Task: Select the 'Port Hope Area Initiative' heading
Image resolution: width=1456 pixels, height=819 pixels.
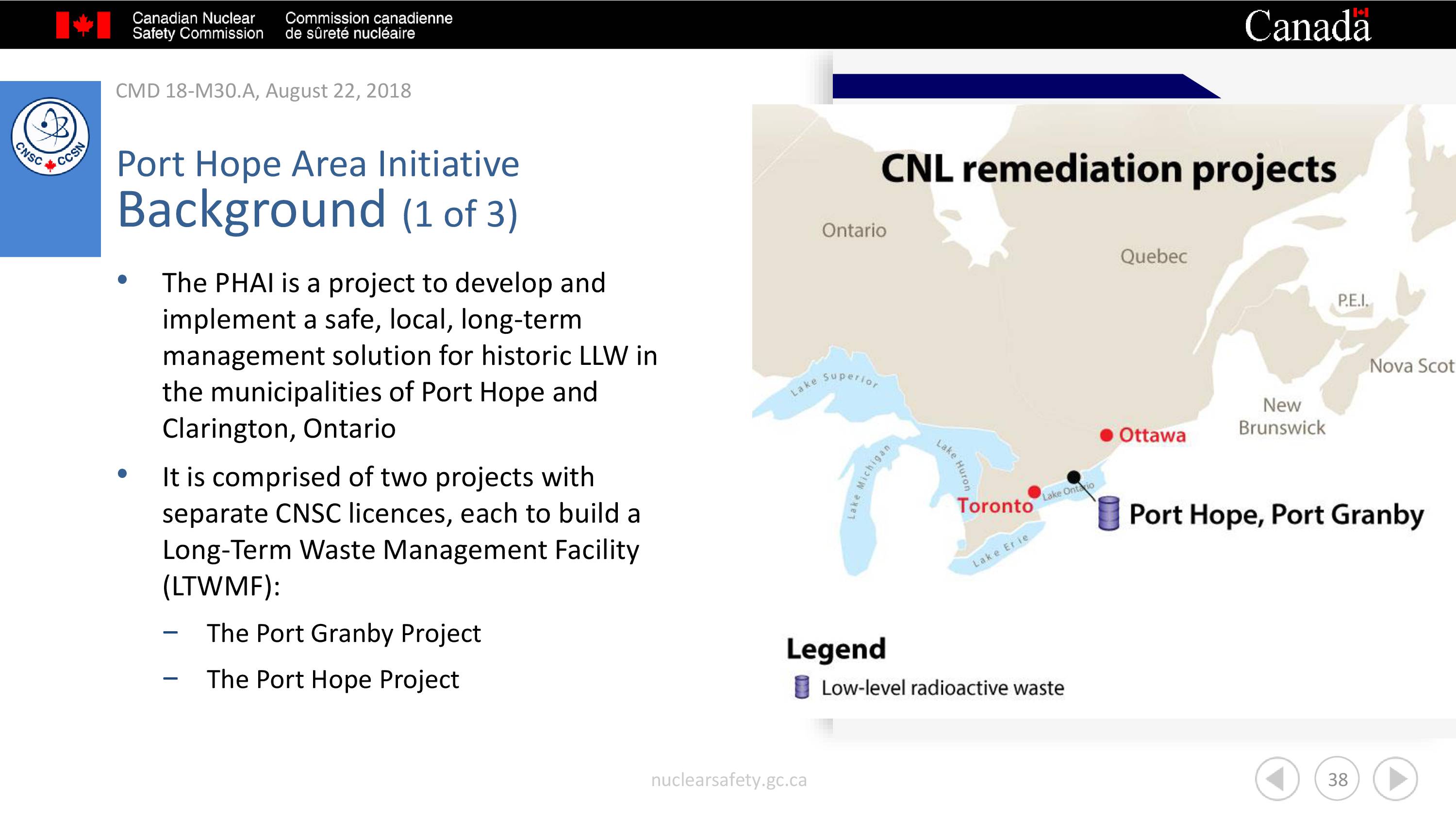Action: click(x=318, y=164)
